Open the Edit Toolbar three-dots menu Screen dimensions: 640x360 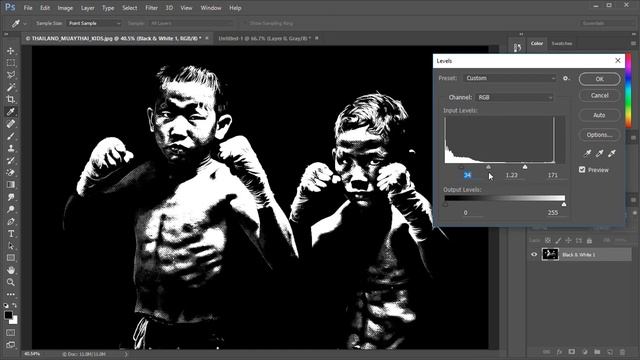[x=11, y=294]
